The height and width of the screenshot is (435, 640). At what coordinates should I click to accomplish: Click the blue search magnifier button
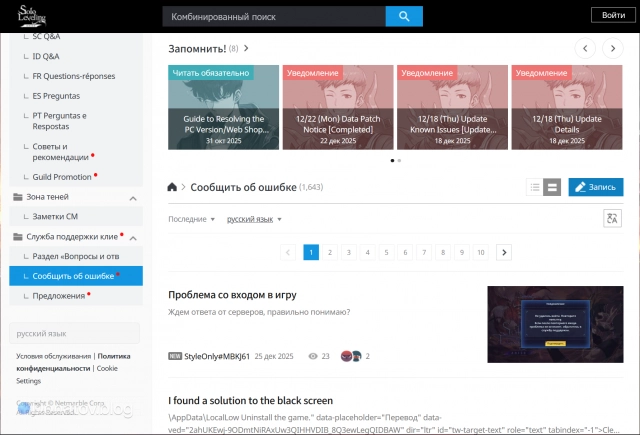(x=404, y=17)
